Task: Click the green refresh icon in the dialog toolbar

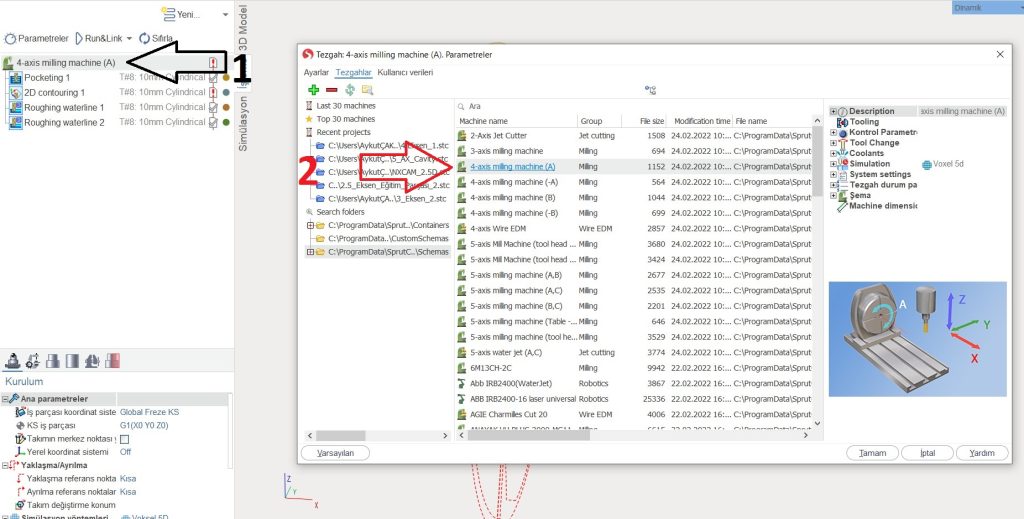Action: click(x=349, y=89)
